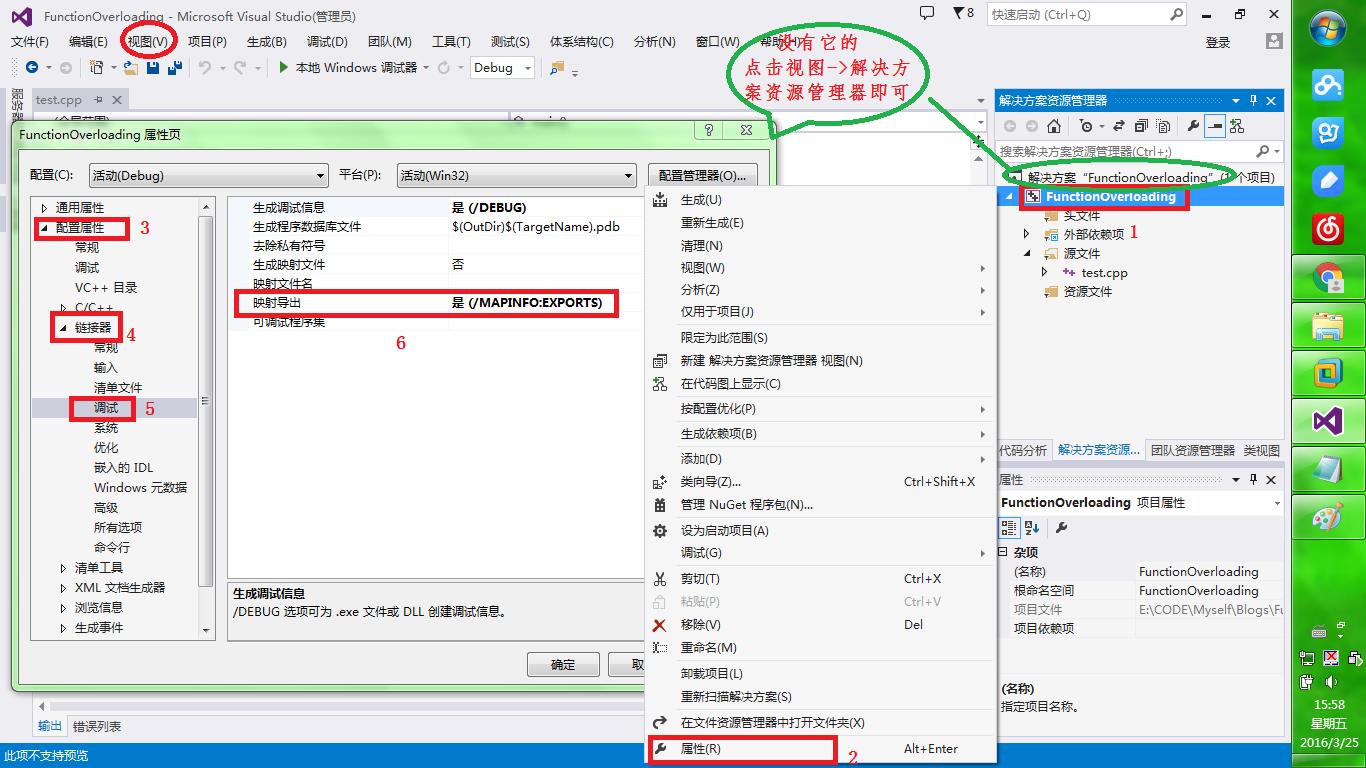Click the Save All toolbar icon
The image size is (1366, 768).
point(175,67)
